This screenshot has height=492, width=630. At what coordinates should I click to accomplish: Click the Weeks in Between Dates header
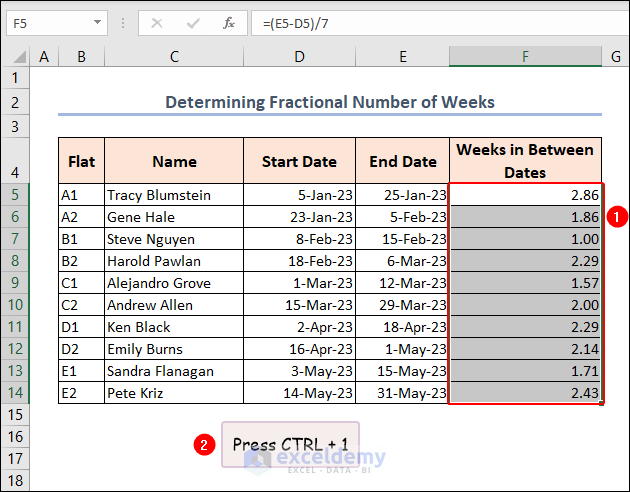pos(525,161)
